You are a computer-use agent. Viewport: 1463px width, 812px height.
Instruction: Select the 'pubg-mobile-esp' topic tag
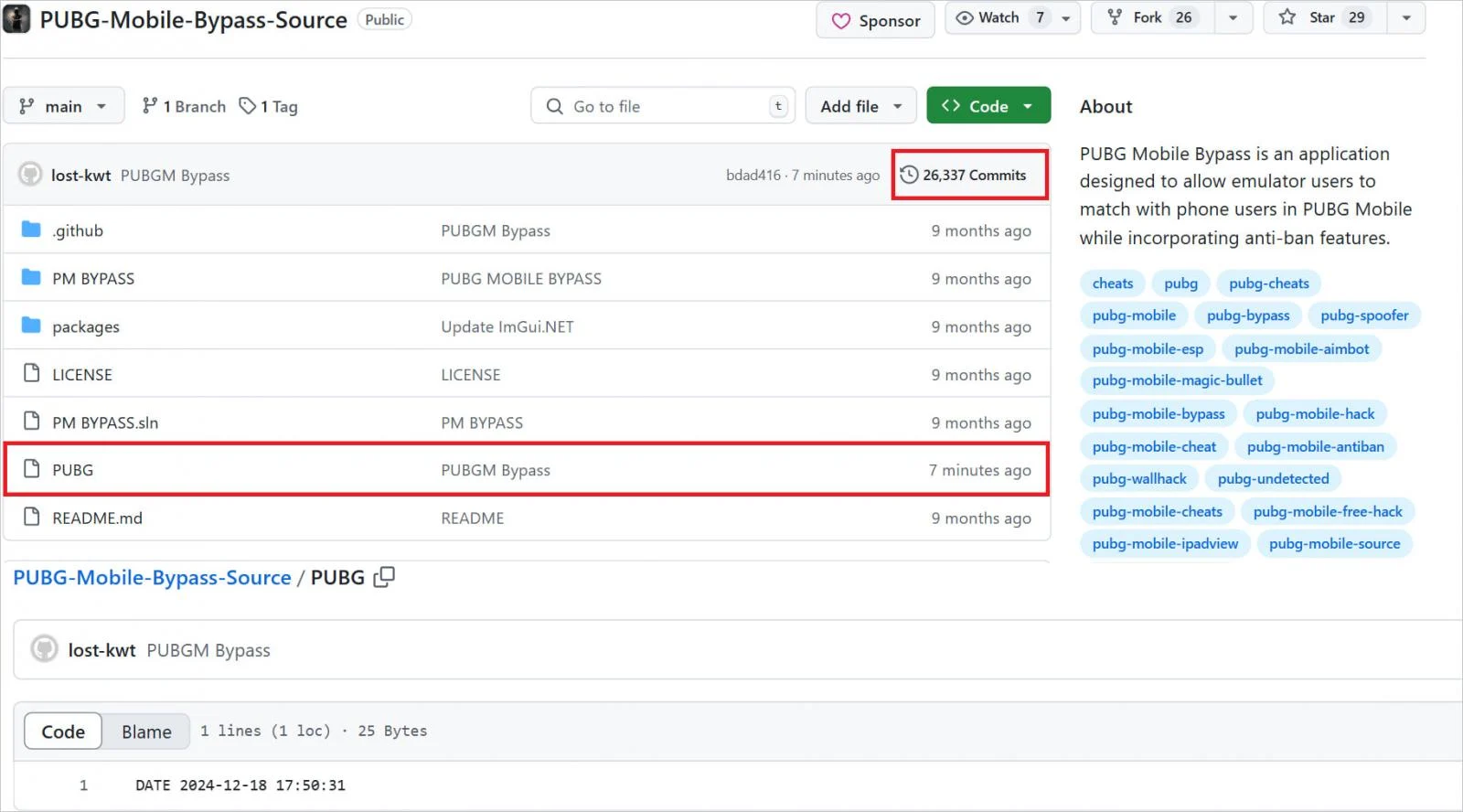1148,348
